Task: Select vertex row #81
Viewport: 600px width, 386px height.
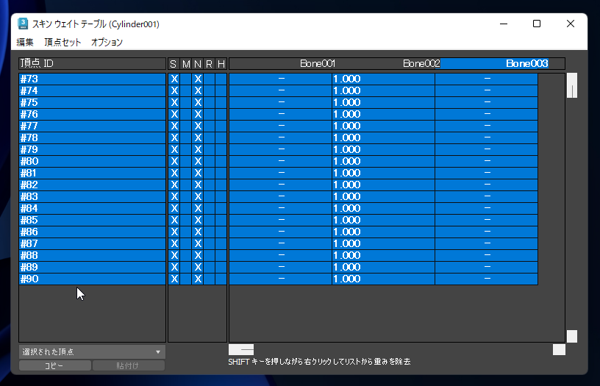Action: [92, 173]
